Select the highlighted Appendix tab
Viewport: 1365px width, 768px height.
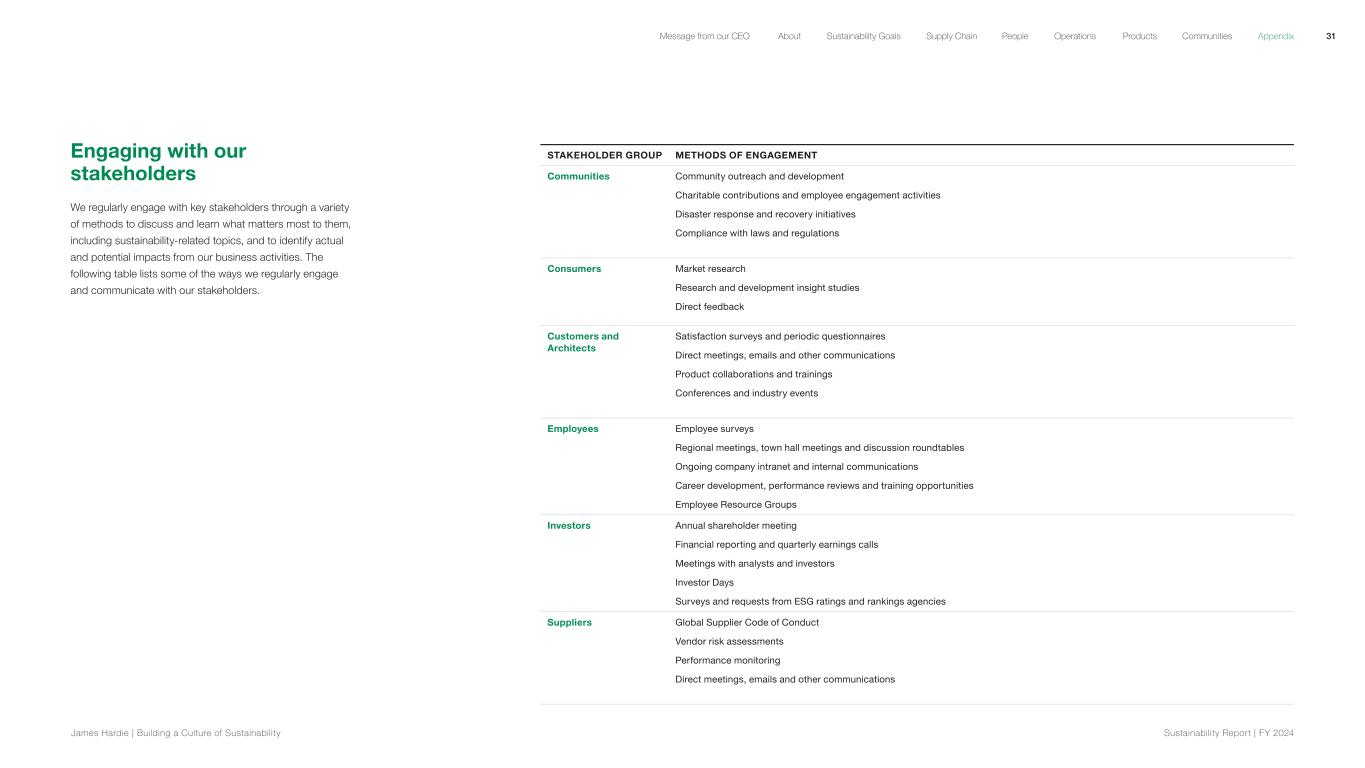click(1275, 36)
